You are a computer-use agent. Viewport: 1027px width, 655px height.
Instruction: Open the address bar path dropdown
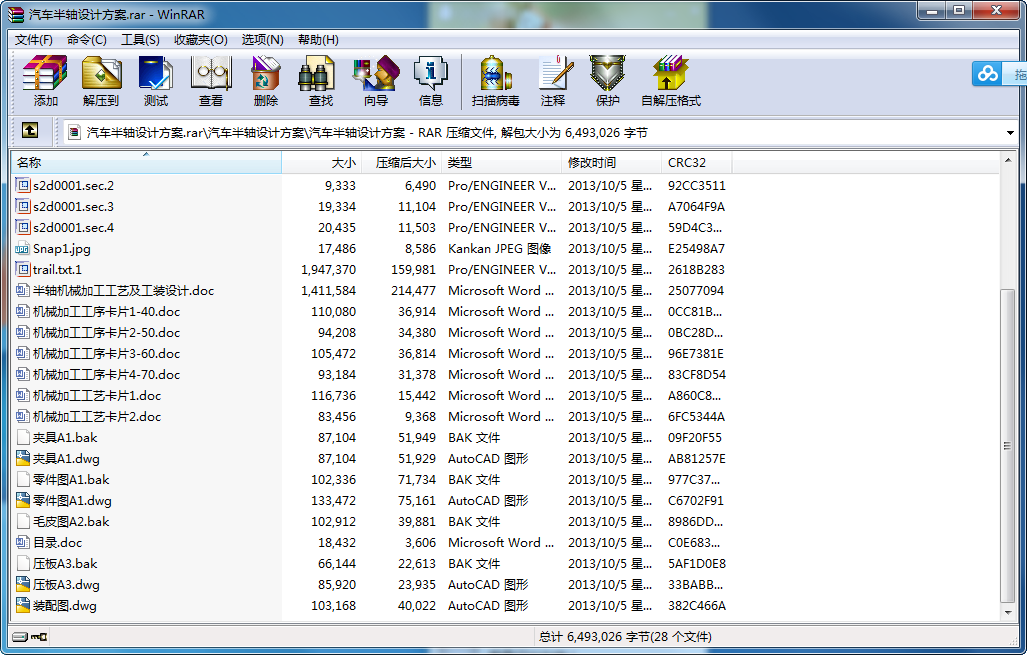point(1010,133)
